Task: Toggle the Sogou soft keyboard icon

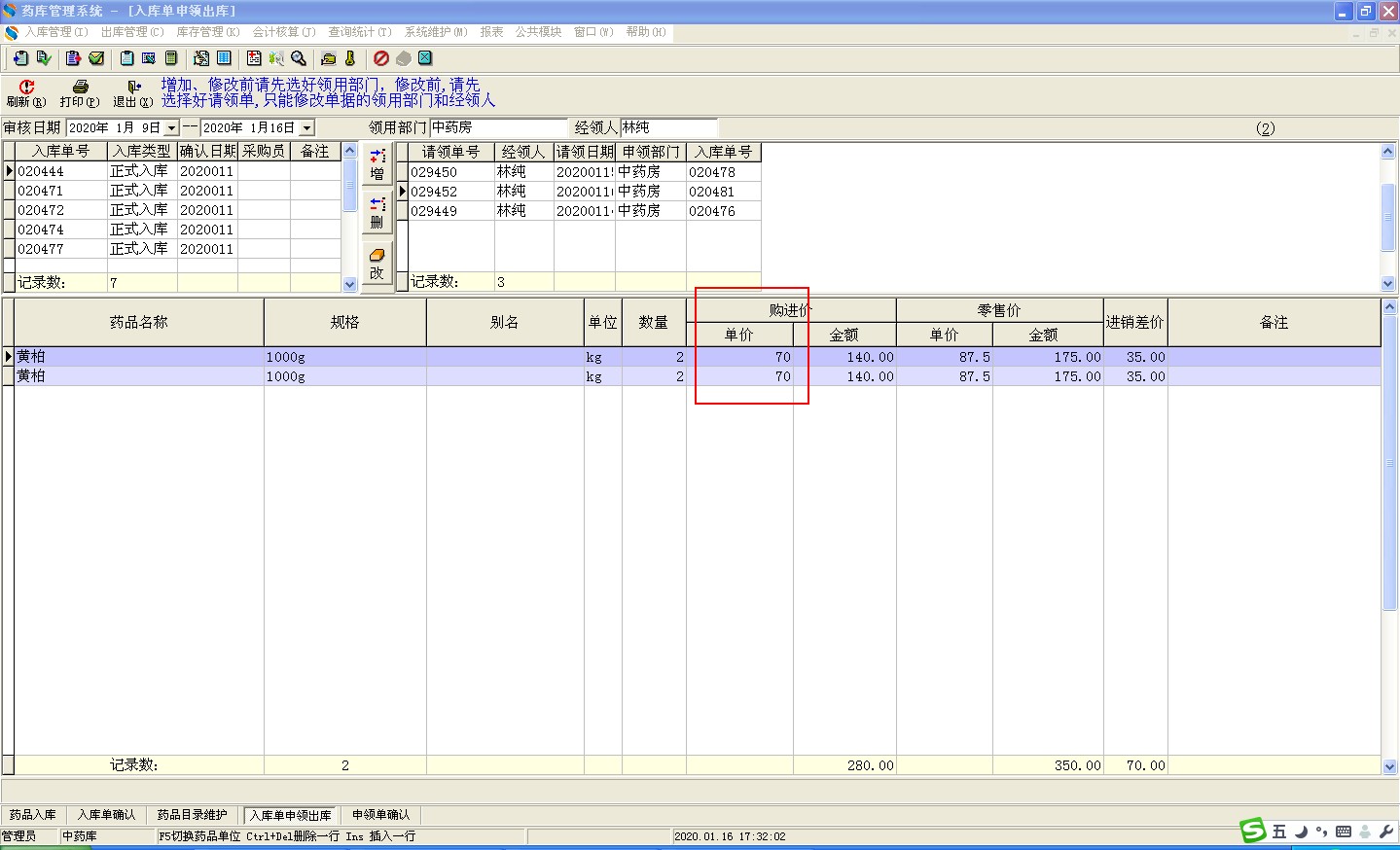Action: (x=1344, y=832)
